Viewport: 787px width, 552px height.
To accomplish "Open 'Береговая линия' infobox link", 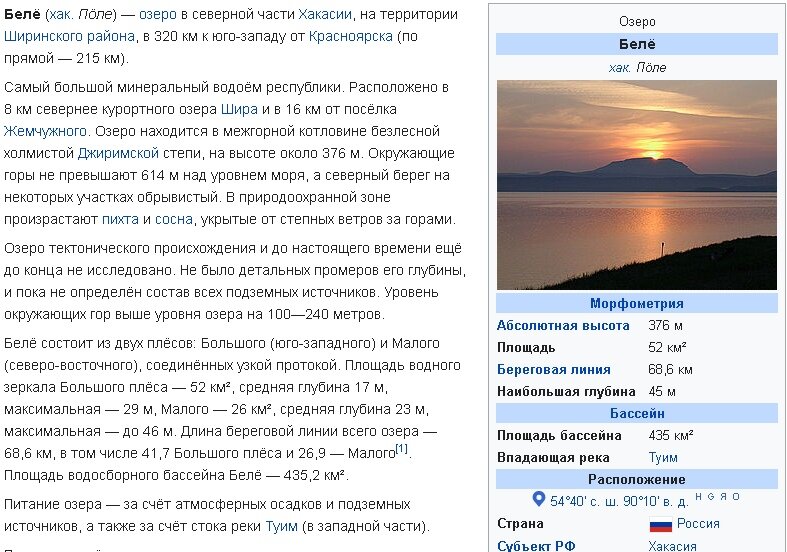I will [x=553, y=370].
